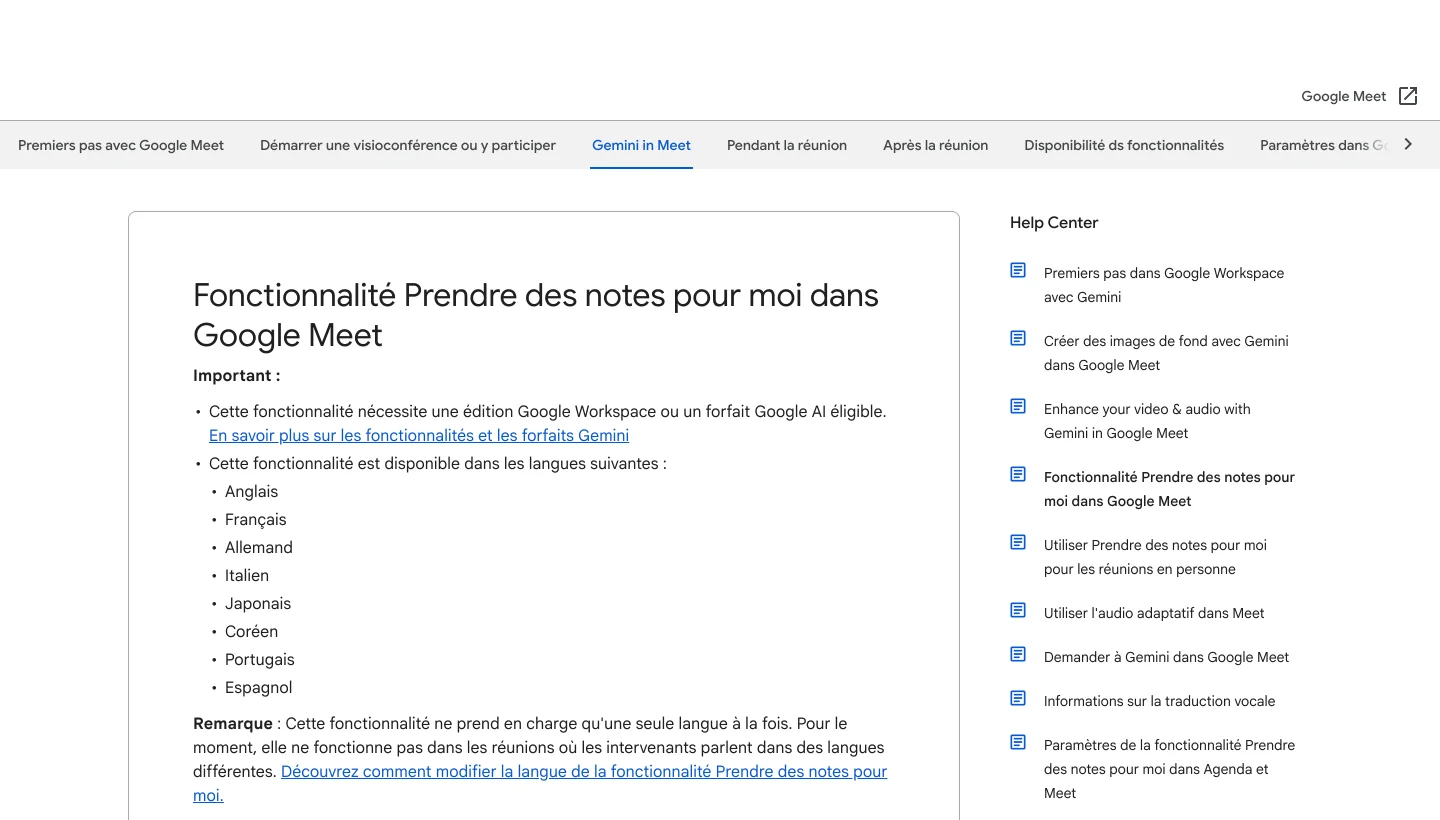Screen dimensions: 1440x820
Task: Open Demander à Gemini dans Google Meet article
Action: 1166,657
